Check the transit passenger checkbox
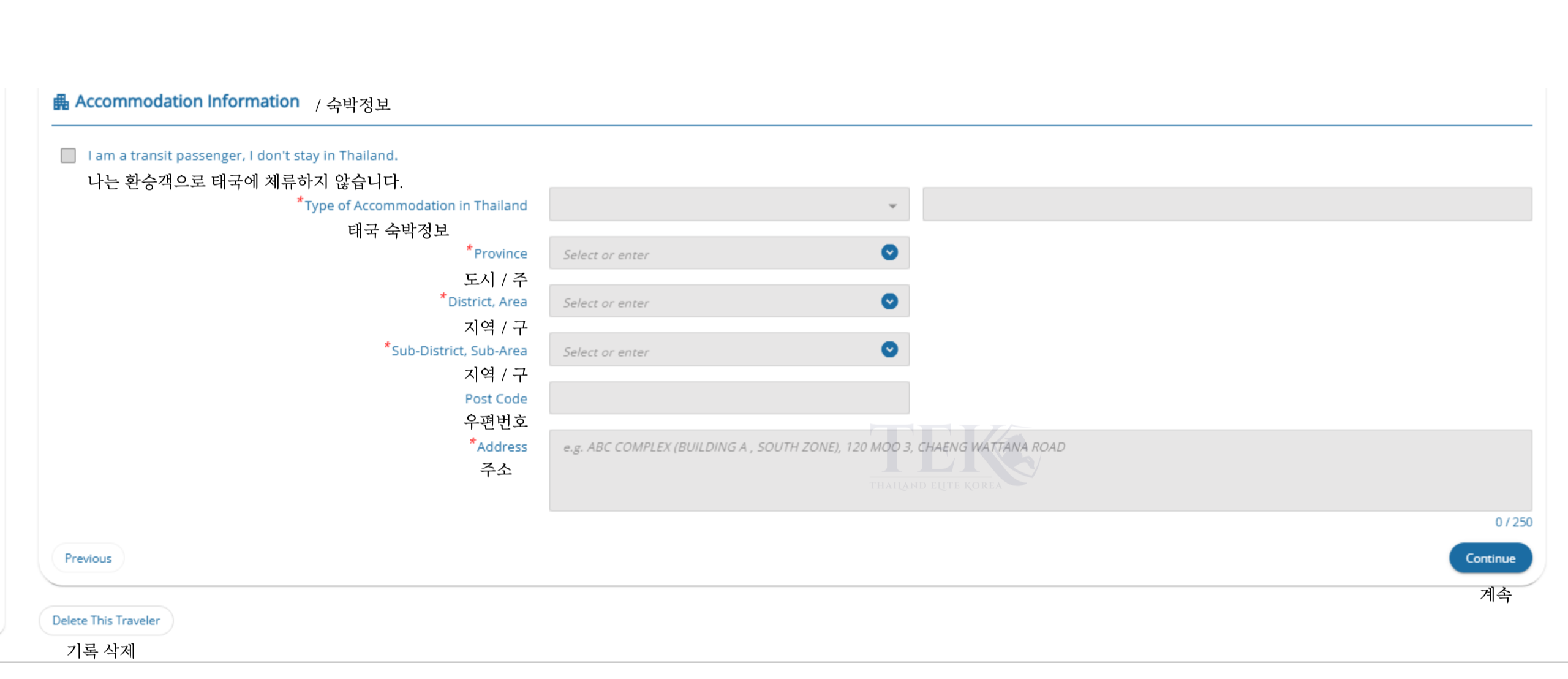1568x679 pixels. [68, 156]
